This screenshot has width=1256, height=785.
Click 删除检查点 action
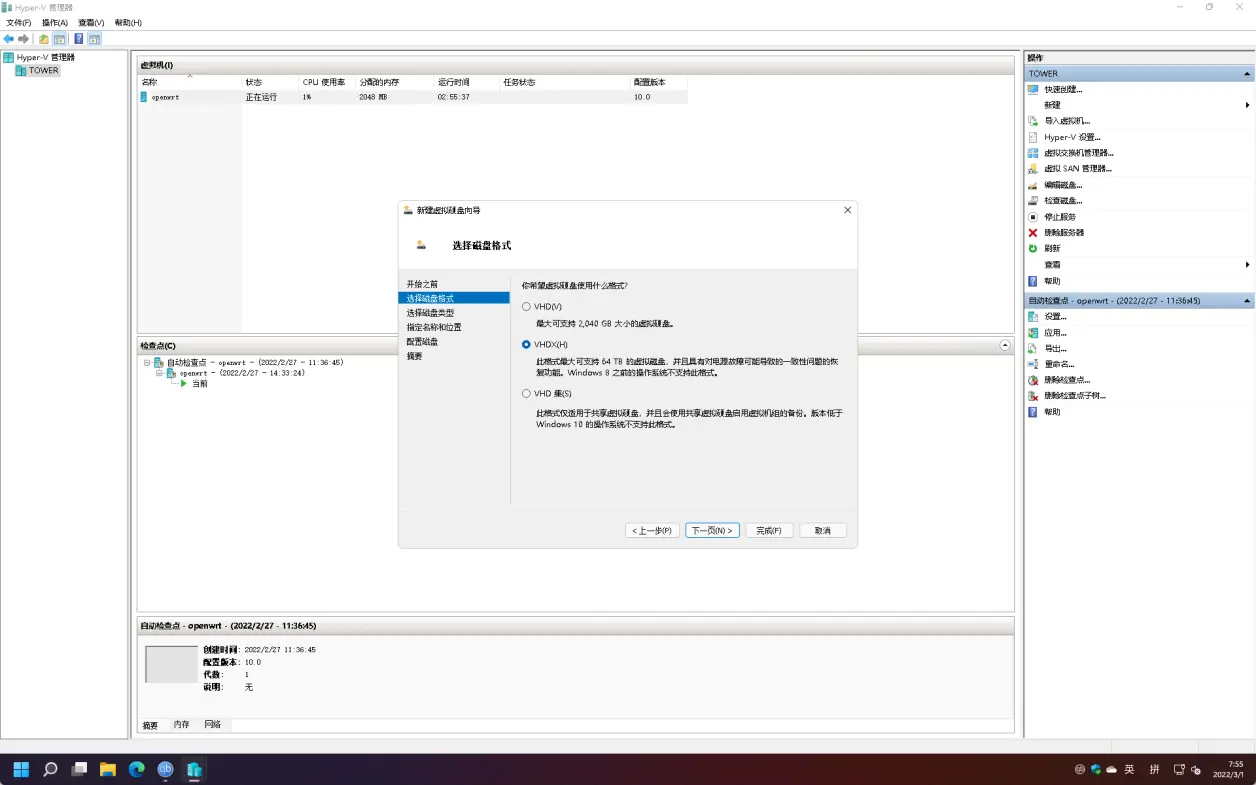1067,380
